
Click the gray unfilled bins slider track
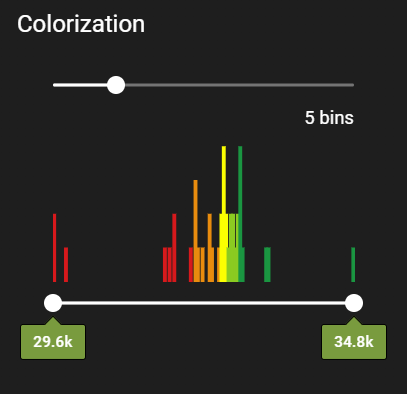tap(239, 85)
